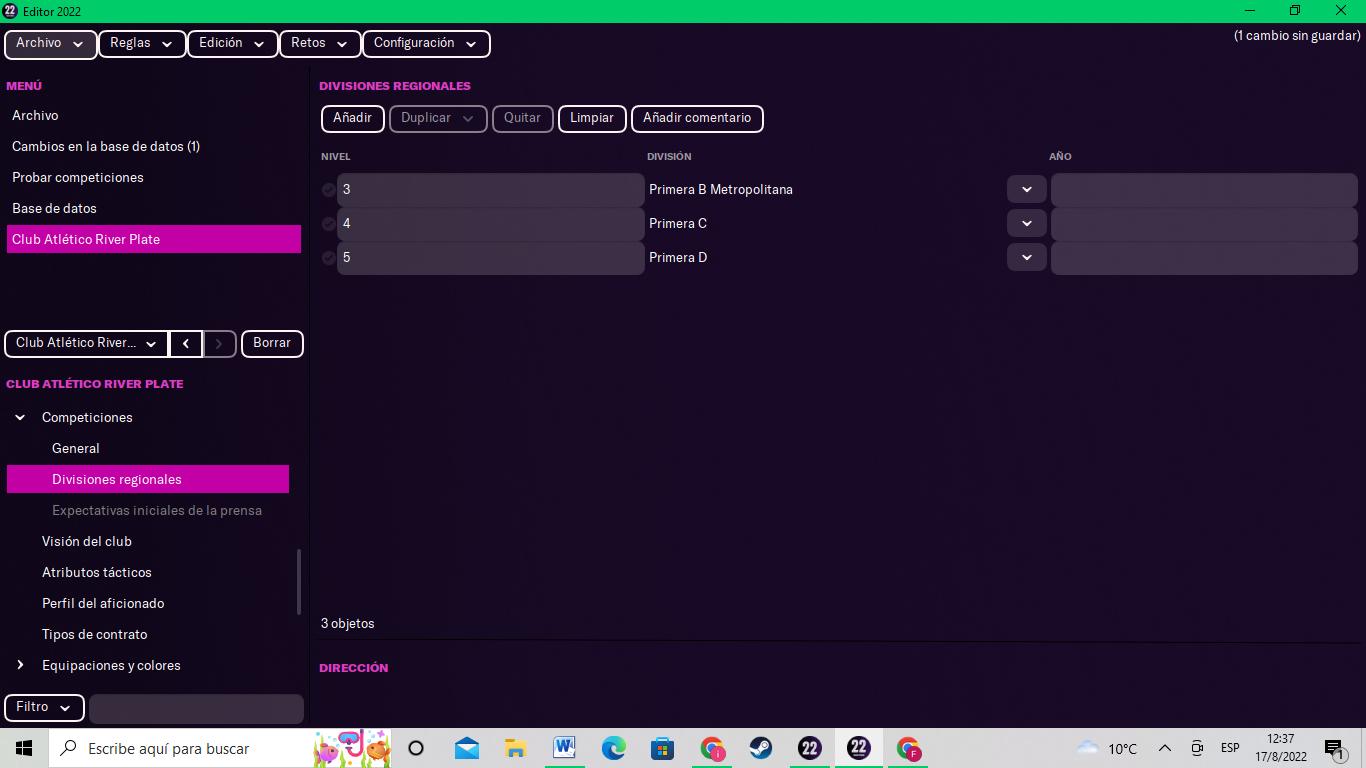Open division dropdown for Primera C
1366x768 pixels.
pyautogui.click(x=1027, y=224)
